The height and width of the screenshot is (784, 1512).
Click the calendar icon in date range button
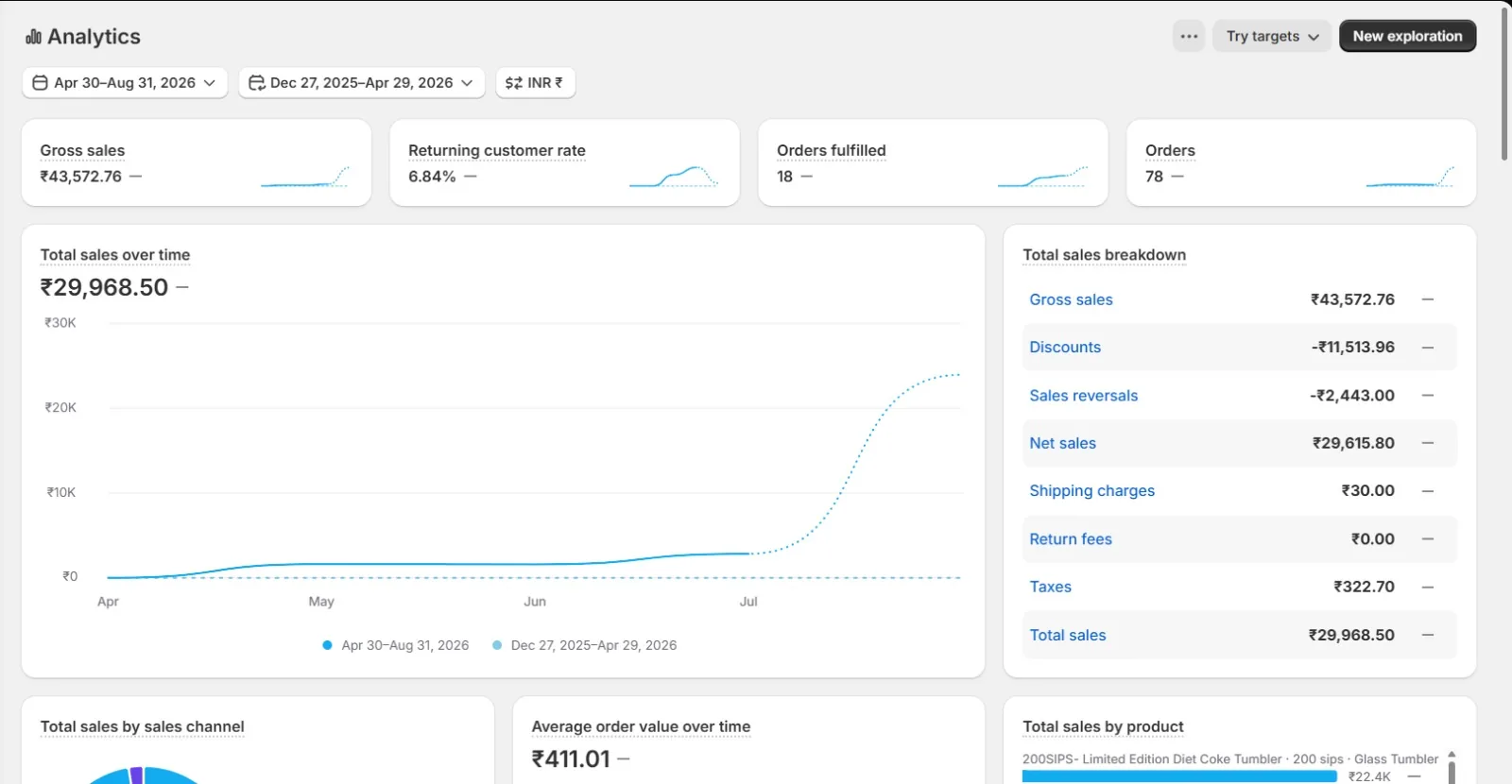[40, 83]
